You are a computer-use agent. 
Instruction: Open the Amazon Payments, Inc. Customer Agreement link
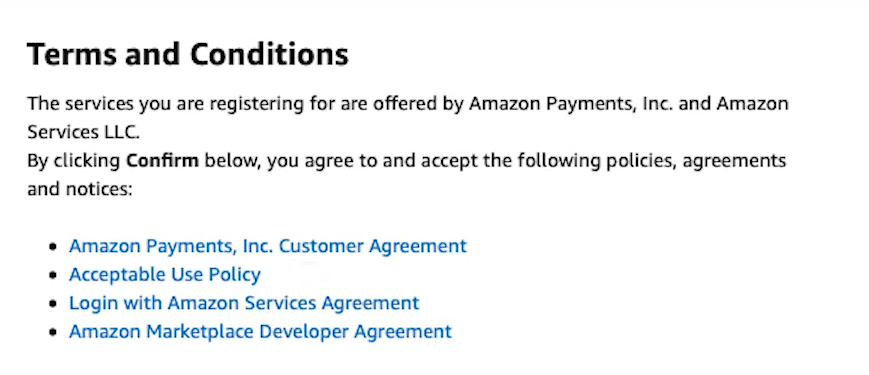[x=268, y=246]
